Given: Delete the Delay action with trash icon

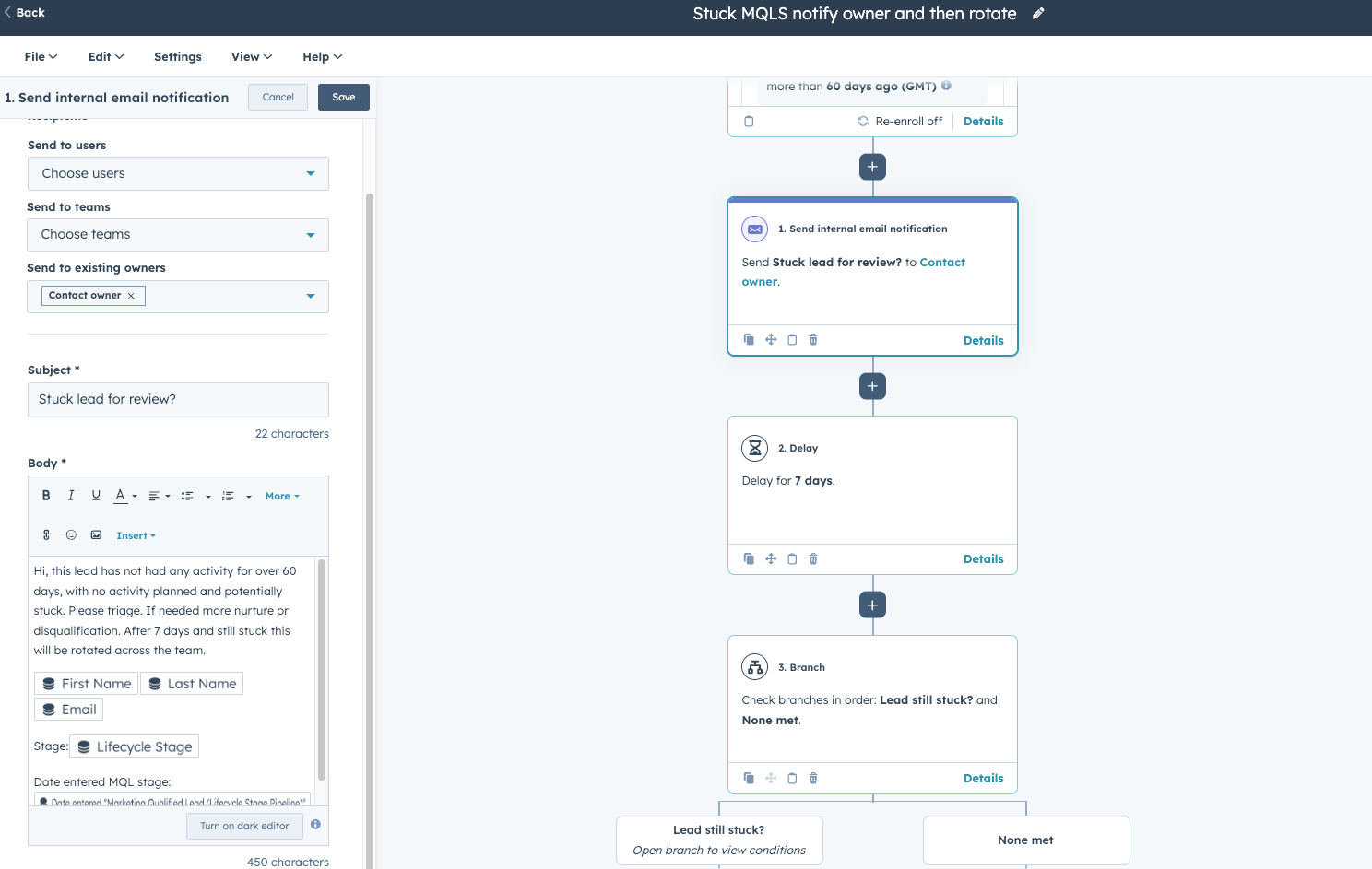Looking at the screenshot, I should click(x=813, y=559).
